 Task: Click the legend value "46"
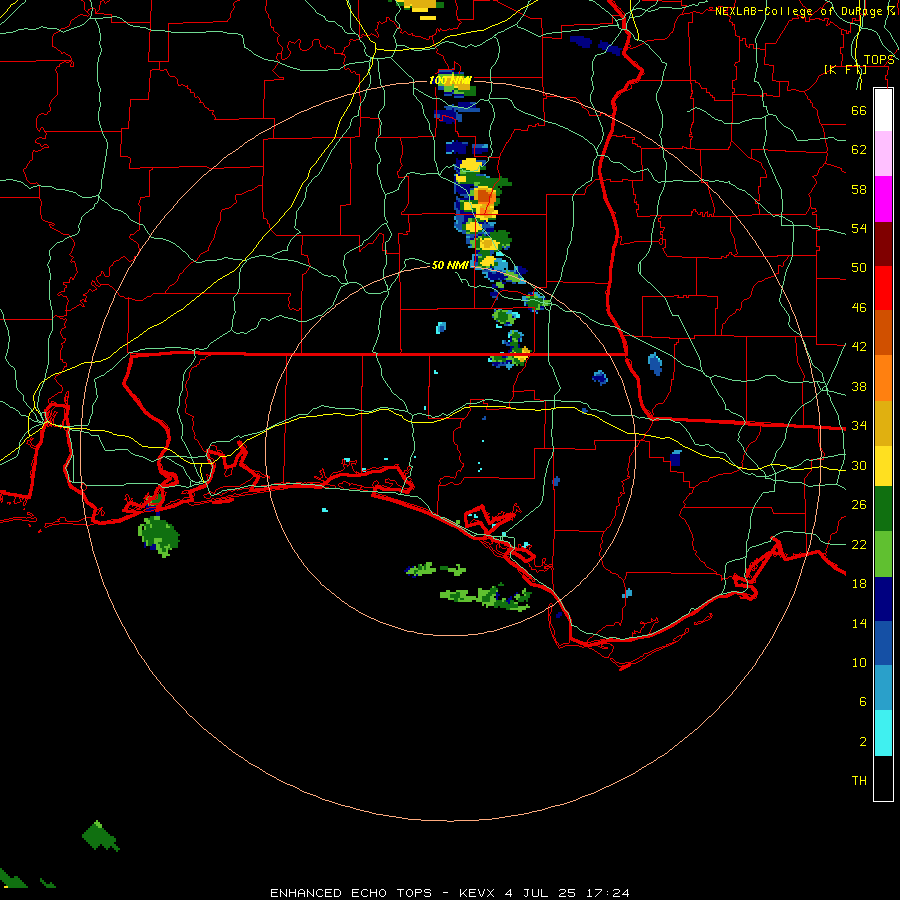tap(859, 308)
